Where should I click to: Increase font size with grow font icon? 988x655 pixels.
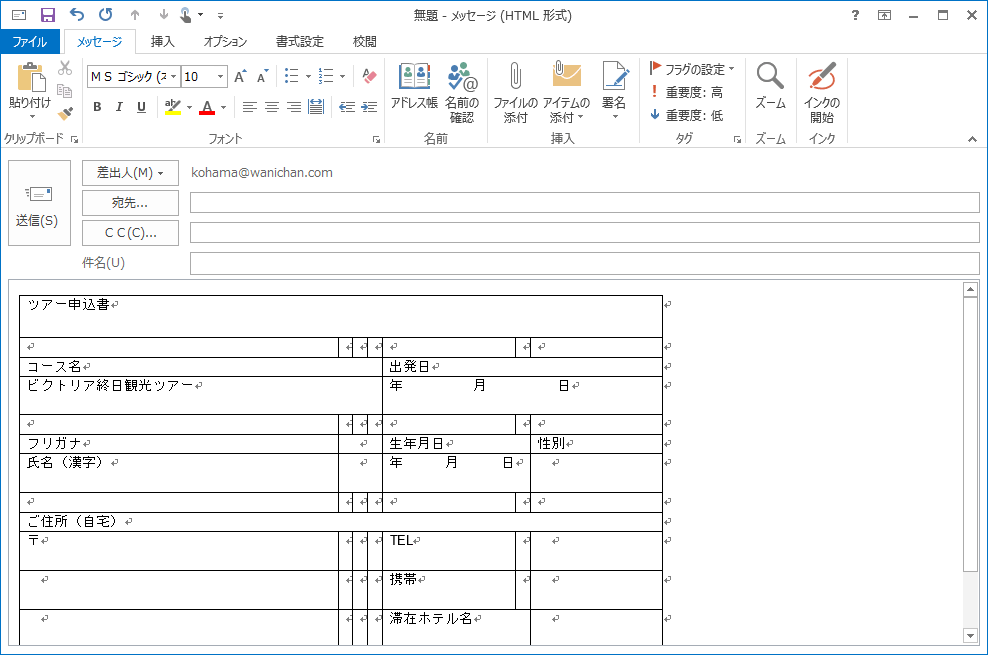click(240, 76)
